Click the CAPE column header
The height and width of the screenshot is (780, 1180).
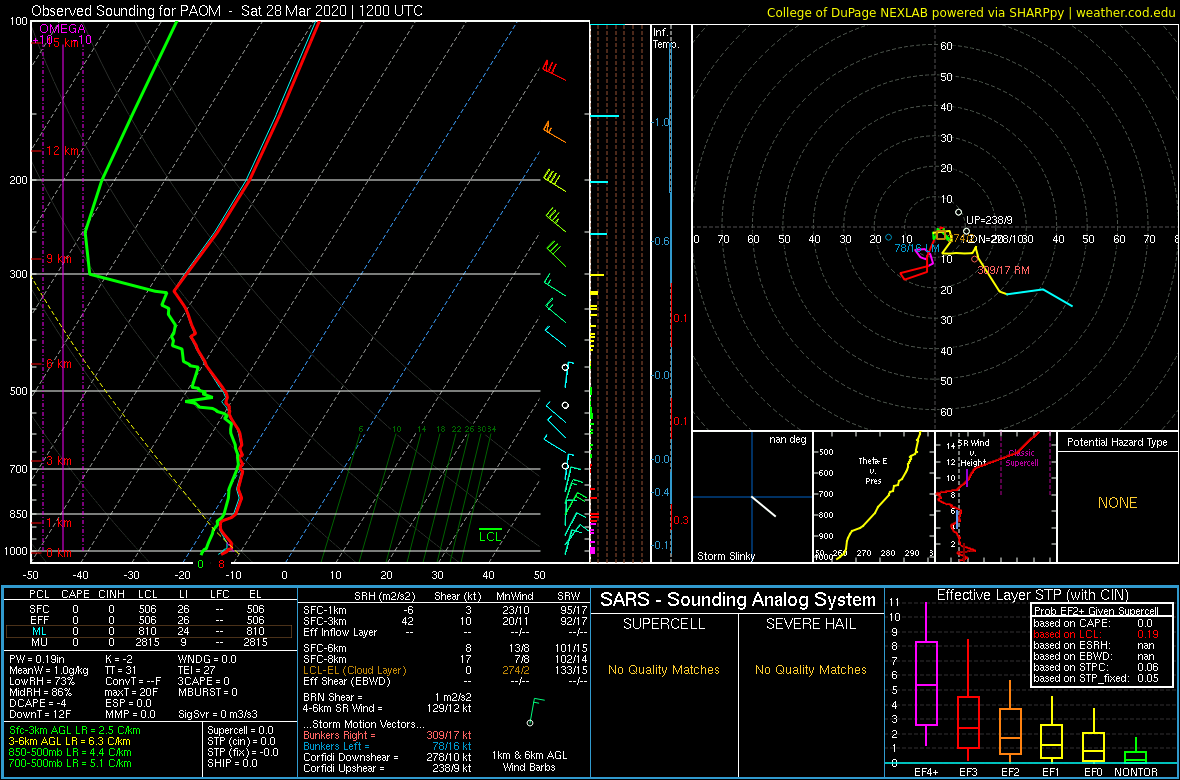75,595
